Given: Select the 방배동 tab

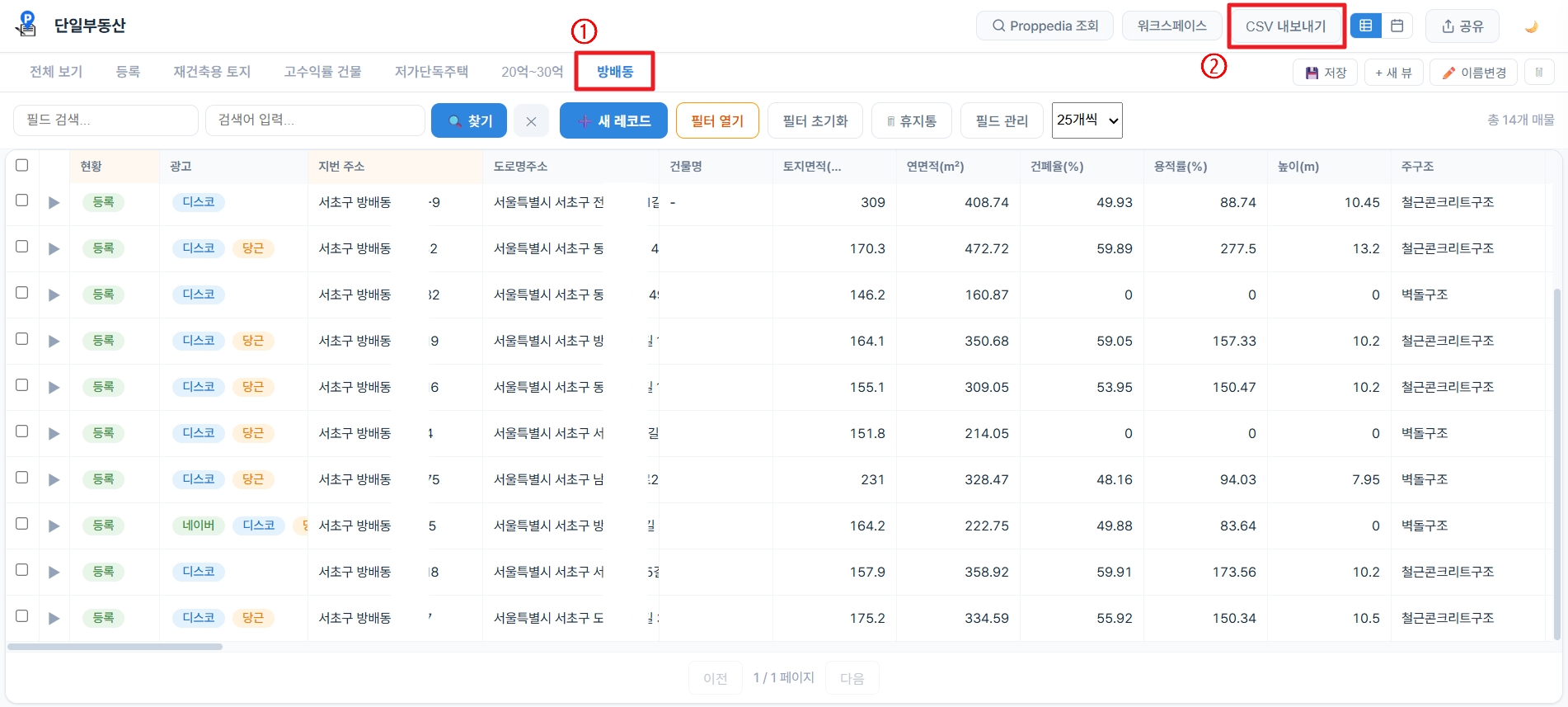Looking at the screenshot, I should tap(615, 72).
